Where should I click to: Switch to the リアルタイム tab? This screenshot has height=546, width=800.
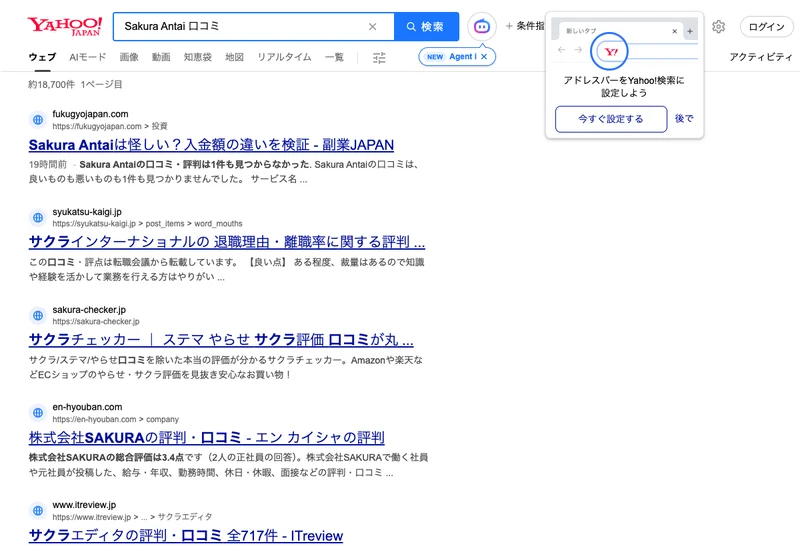coord(284,57)
